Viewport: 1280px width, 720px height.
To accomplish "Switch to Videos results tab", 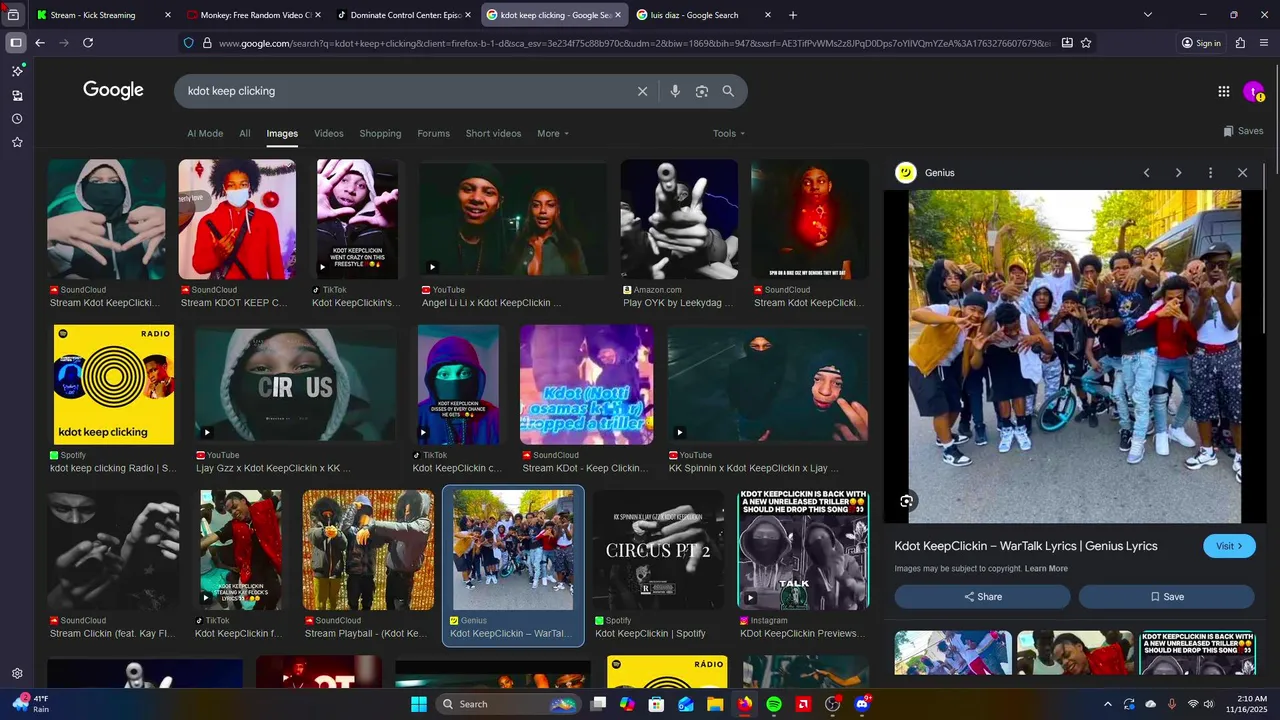I will click(x=329, y=133).
